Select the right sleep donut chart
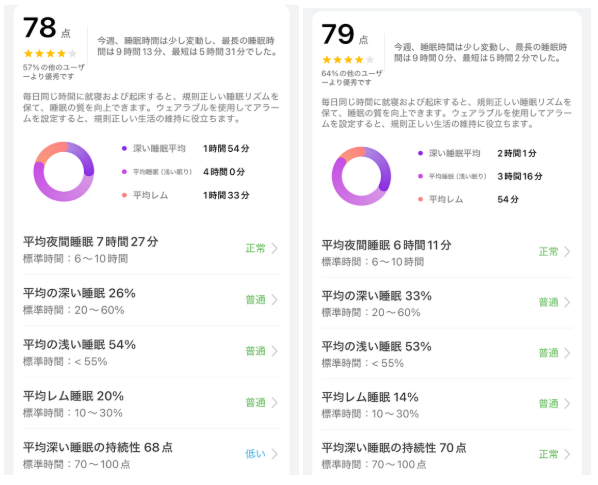This screenshot has width=598, height=485. tap(361, 176)
